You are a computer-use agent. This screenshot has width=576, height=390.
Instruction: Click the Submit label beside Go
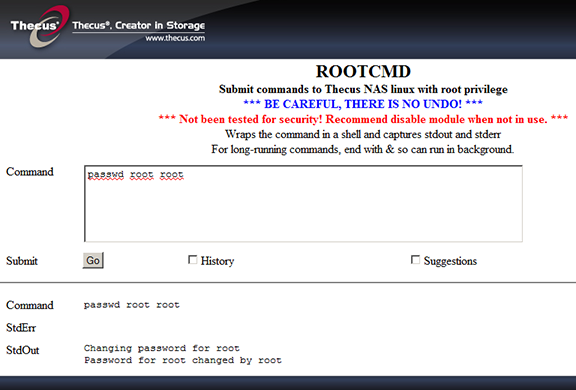(22, 261)
